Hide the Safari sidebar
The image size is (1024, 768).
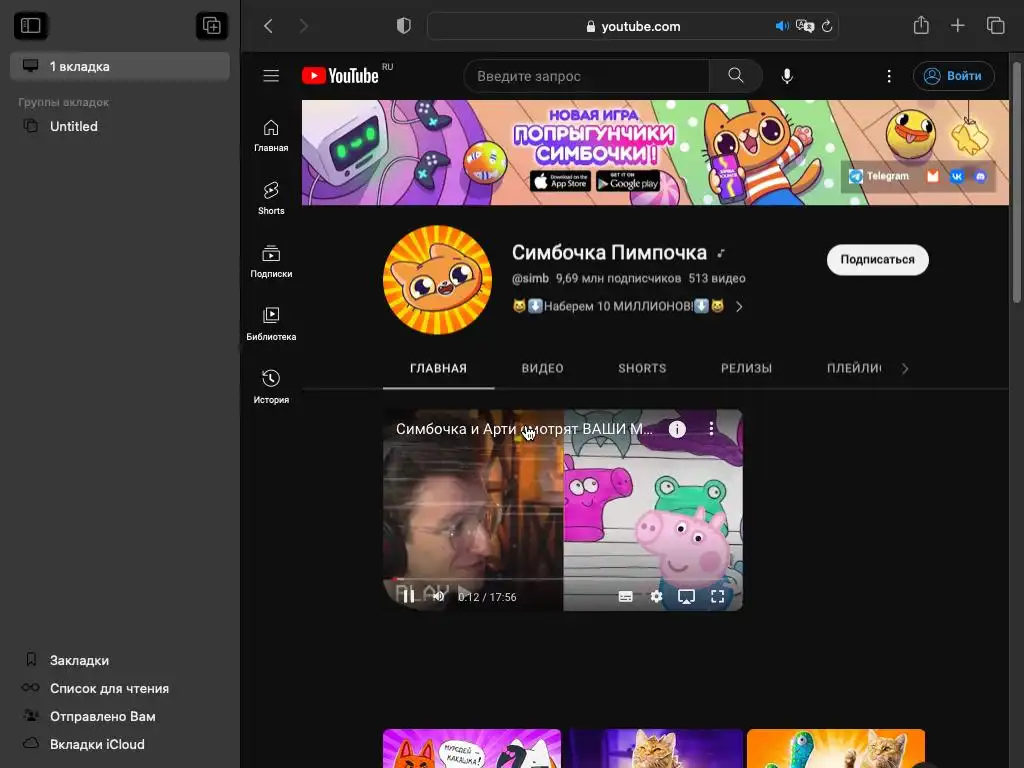tap(31, 25)
